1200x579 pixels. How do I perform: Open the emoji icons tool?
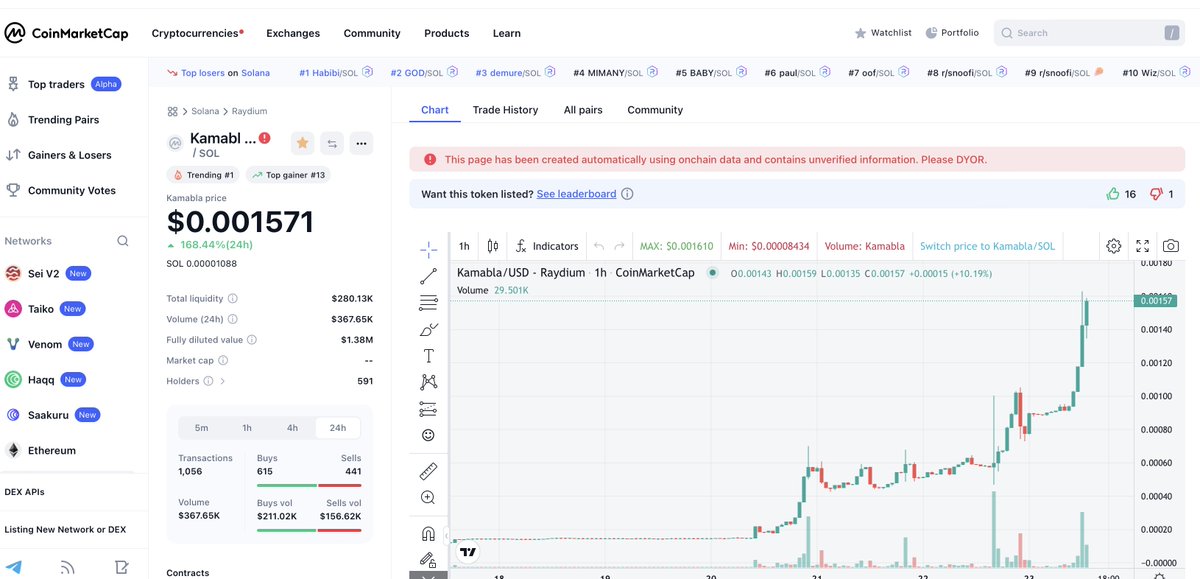[x=428, y=435]
